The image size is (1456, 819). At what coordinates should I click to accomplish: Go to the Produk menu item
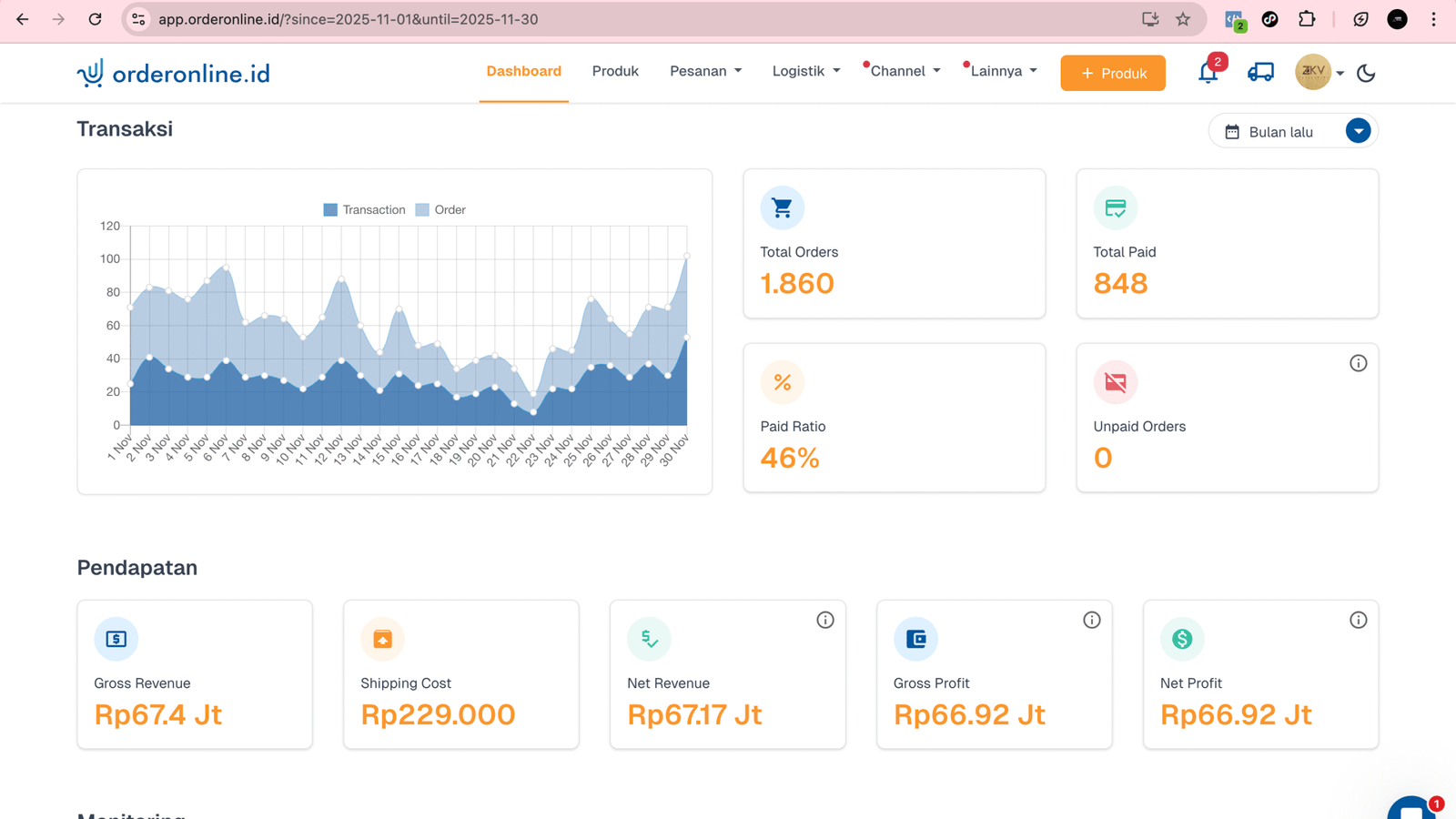tap(615, 71)
